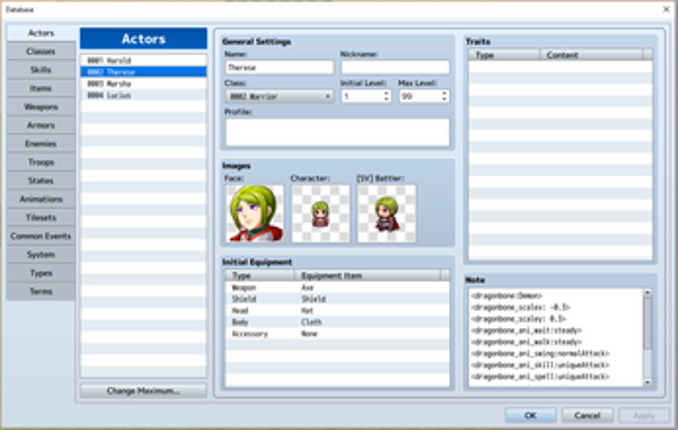Open the Animations tab

coord(41,199)
